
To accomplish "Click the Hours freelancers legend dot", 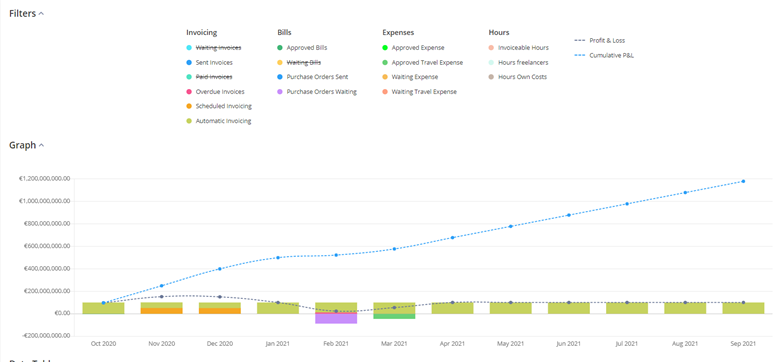I will (x=491, y=62).
